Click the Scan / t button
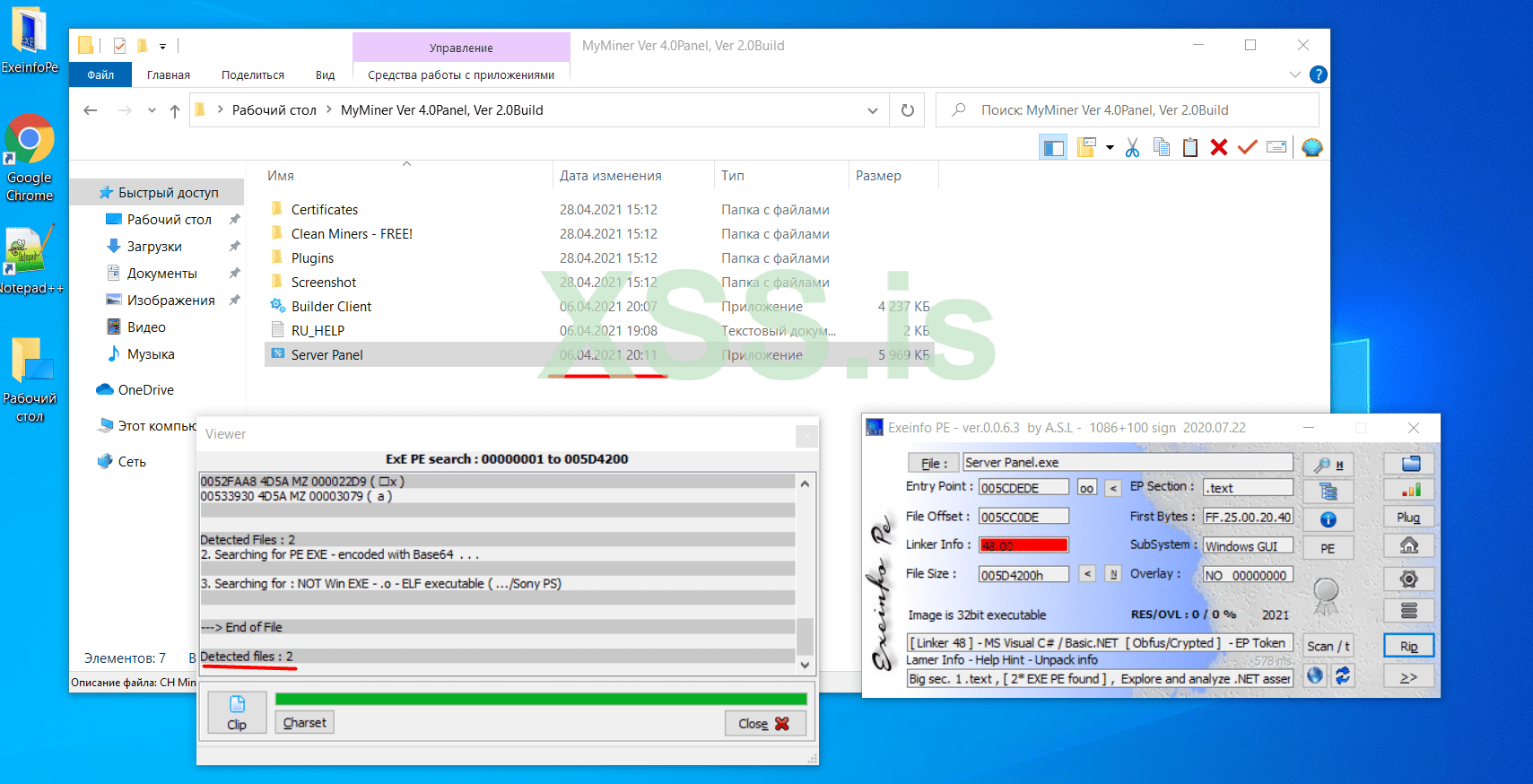 coord(1328,646)
